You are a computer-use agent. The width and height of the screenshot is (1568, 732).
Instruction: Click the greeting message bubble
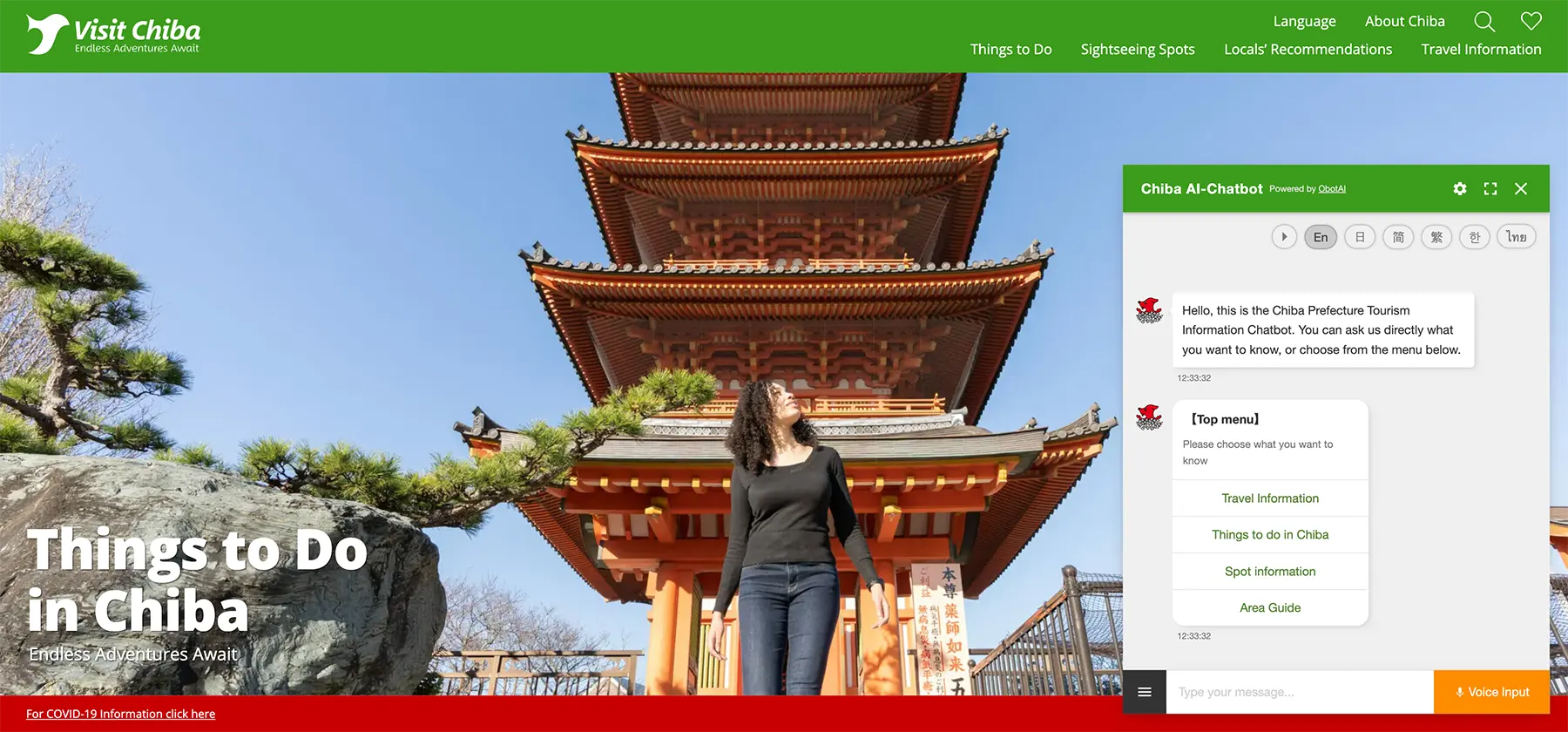[x=1322, y=330]
